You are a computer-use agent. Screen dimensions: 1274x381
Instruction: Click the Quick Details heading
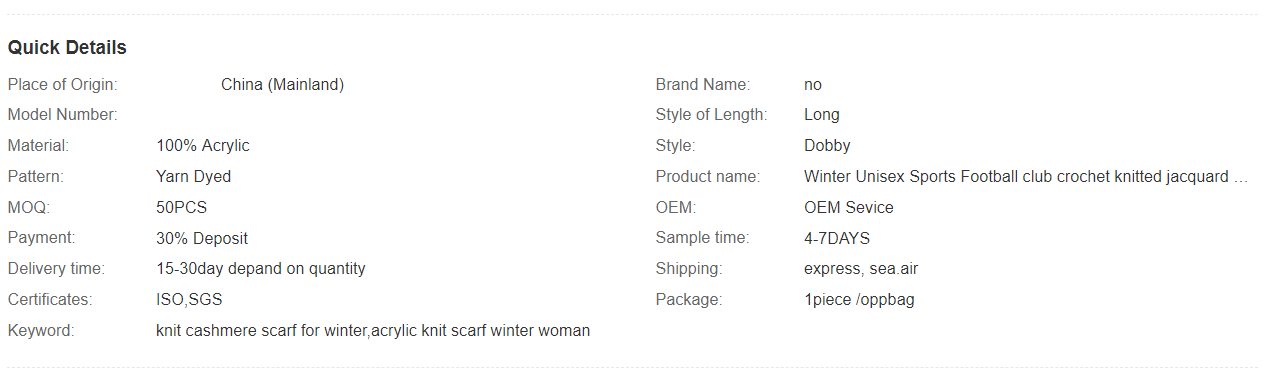tap(67, 48)
